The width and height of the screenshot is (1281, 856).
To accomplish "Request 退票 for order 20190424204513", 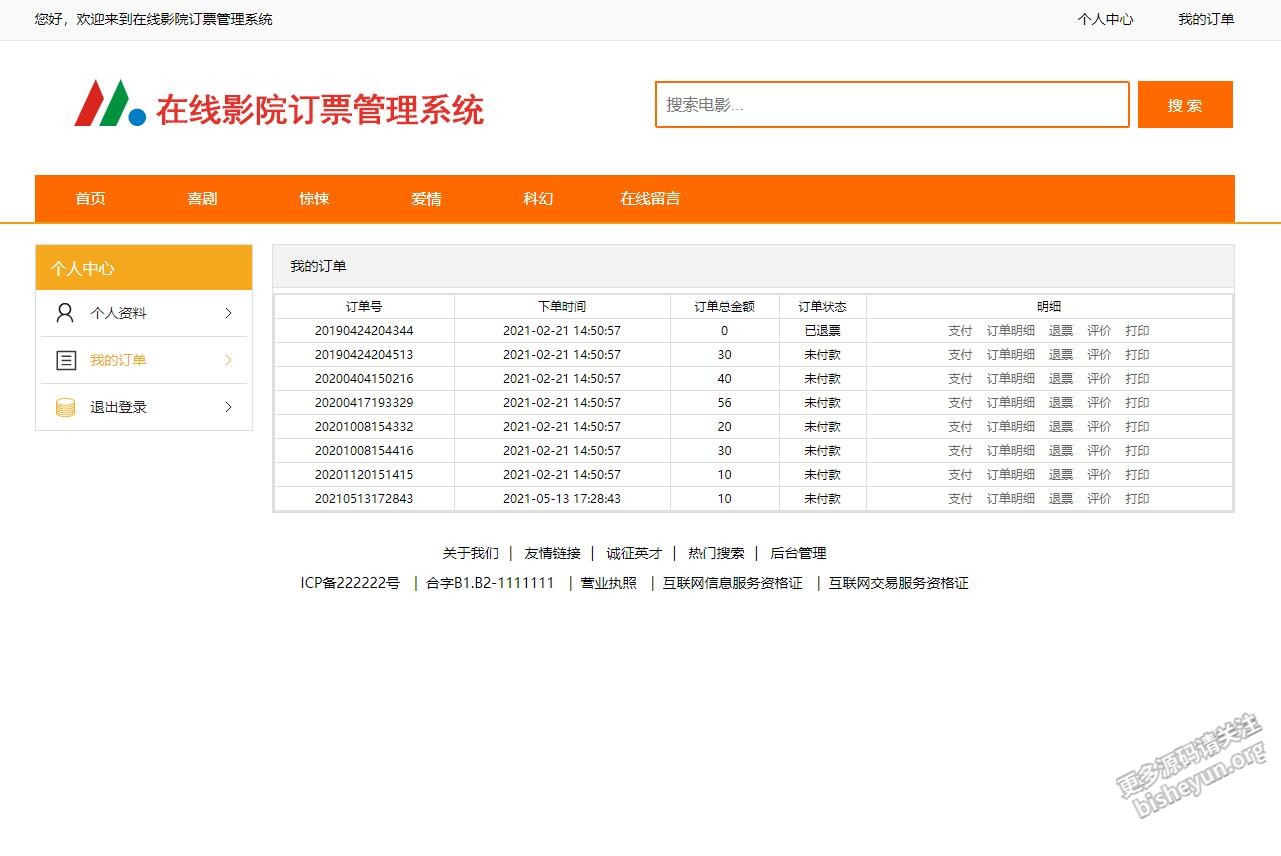I will tap(1060, 354).
